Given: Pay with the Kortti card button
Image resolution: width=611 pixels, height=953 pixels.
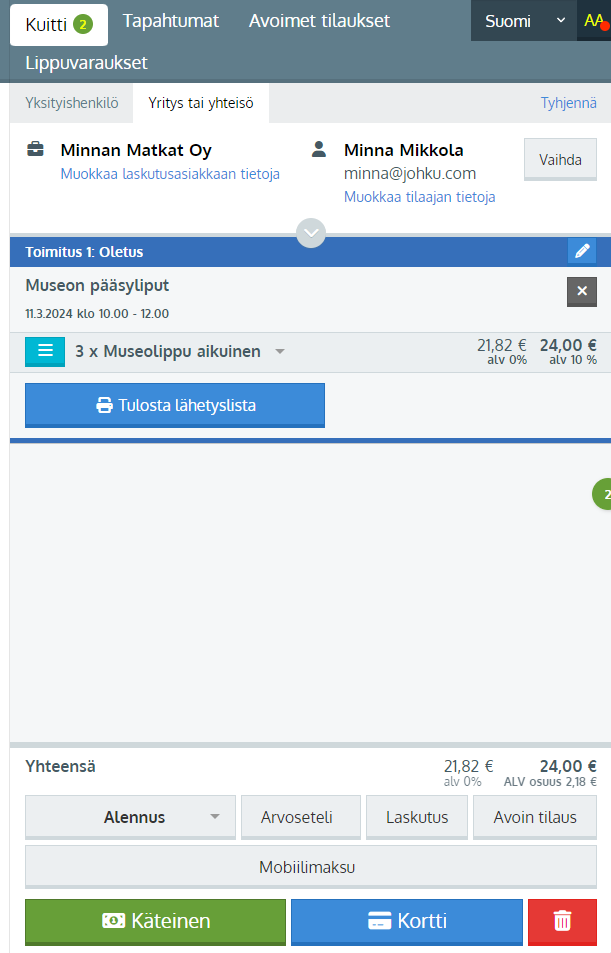Looking at the screenshot, I should click(x=406, y=921).
